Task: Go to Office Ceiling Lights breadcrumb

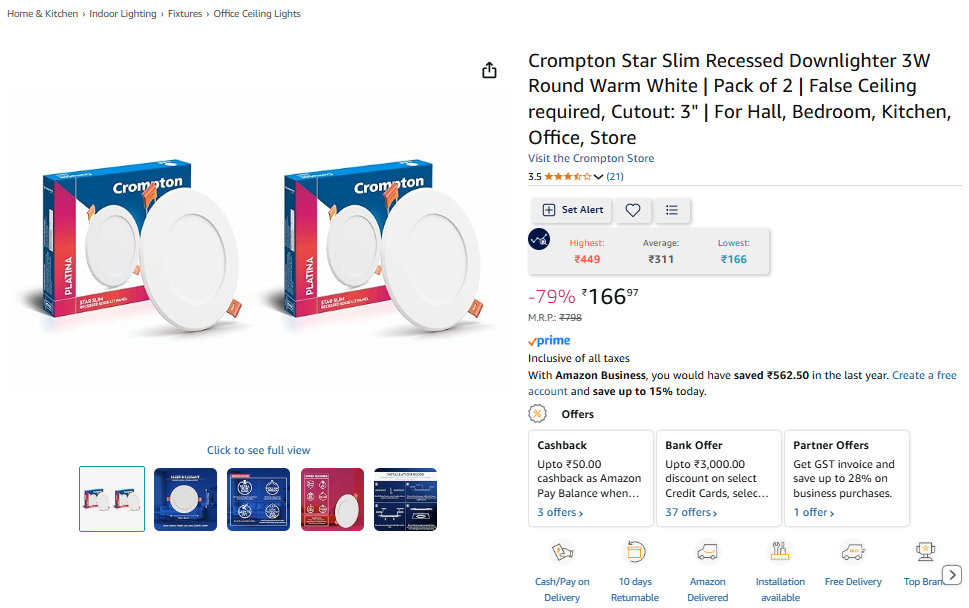Action: point(257,14)
